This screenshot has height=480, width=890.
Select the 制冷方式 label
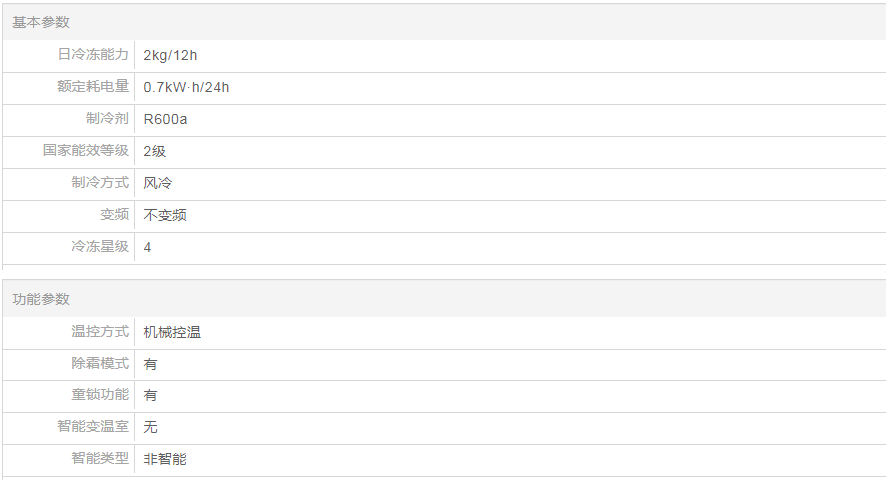100,183
